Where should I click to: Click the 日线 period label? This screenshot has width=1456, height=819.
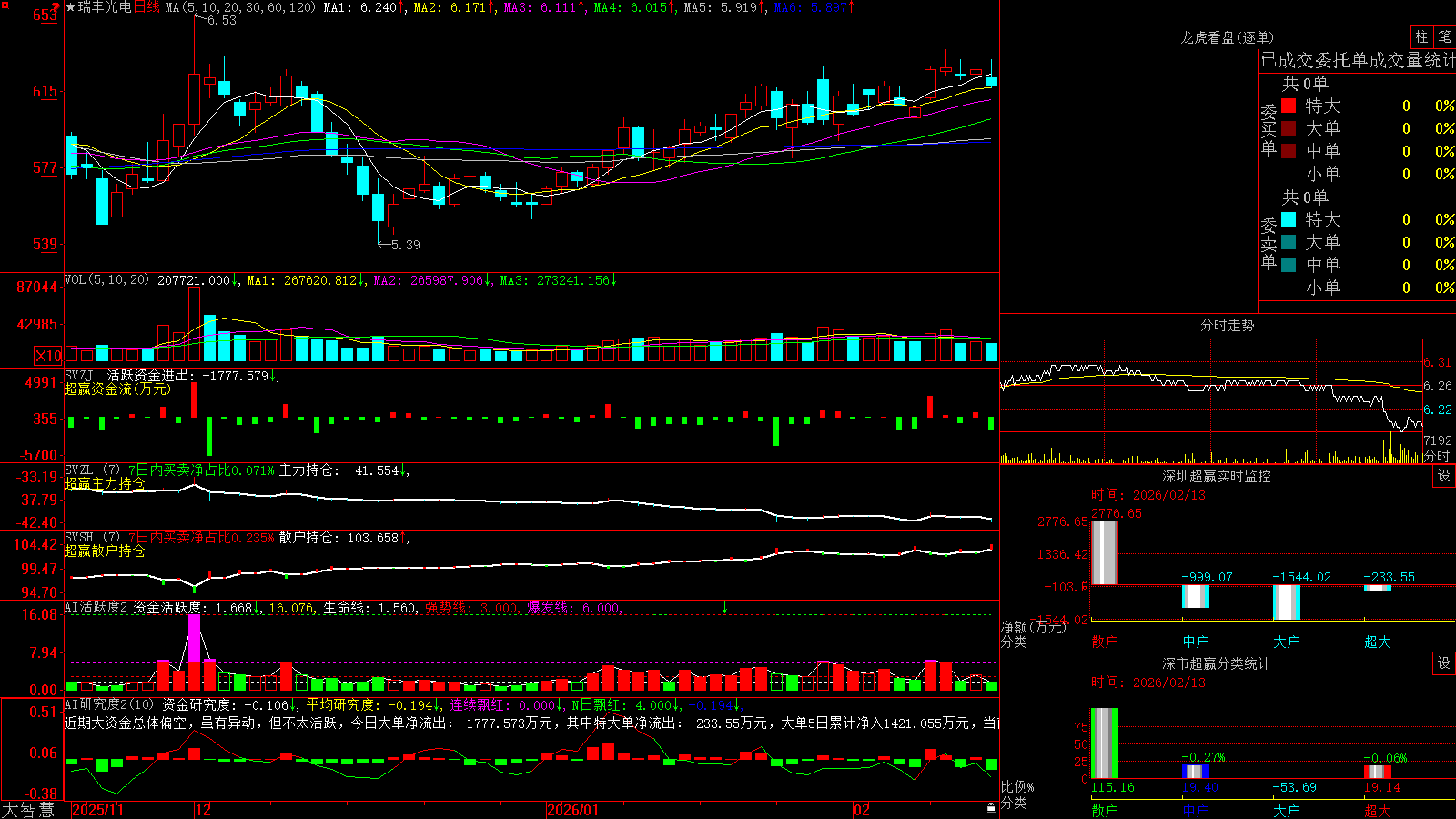(147, 7)
